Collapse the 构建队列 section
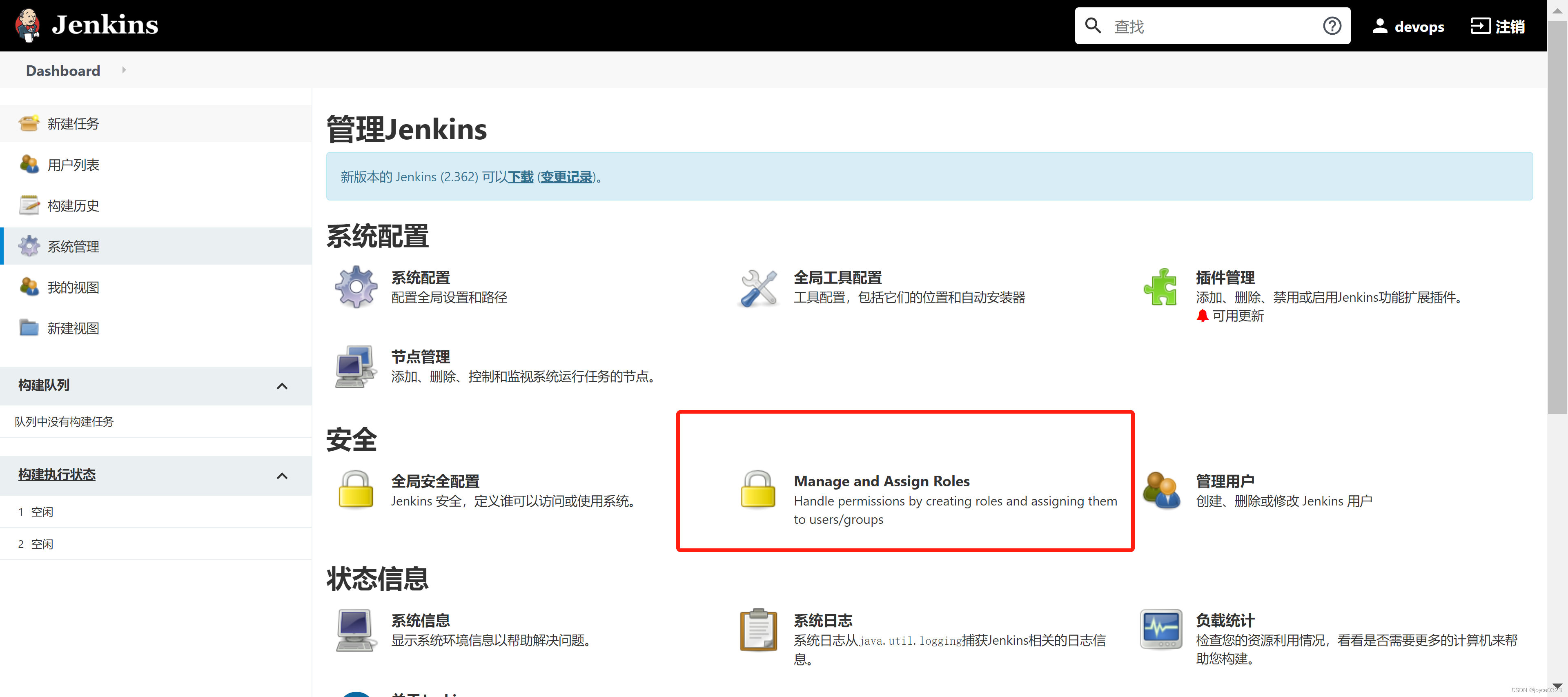 (282, 385)
